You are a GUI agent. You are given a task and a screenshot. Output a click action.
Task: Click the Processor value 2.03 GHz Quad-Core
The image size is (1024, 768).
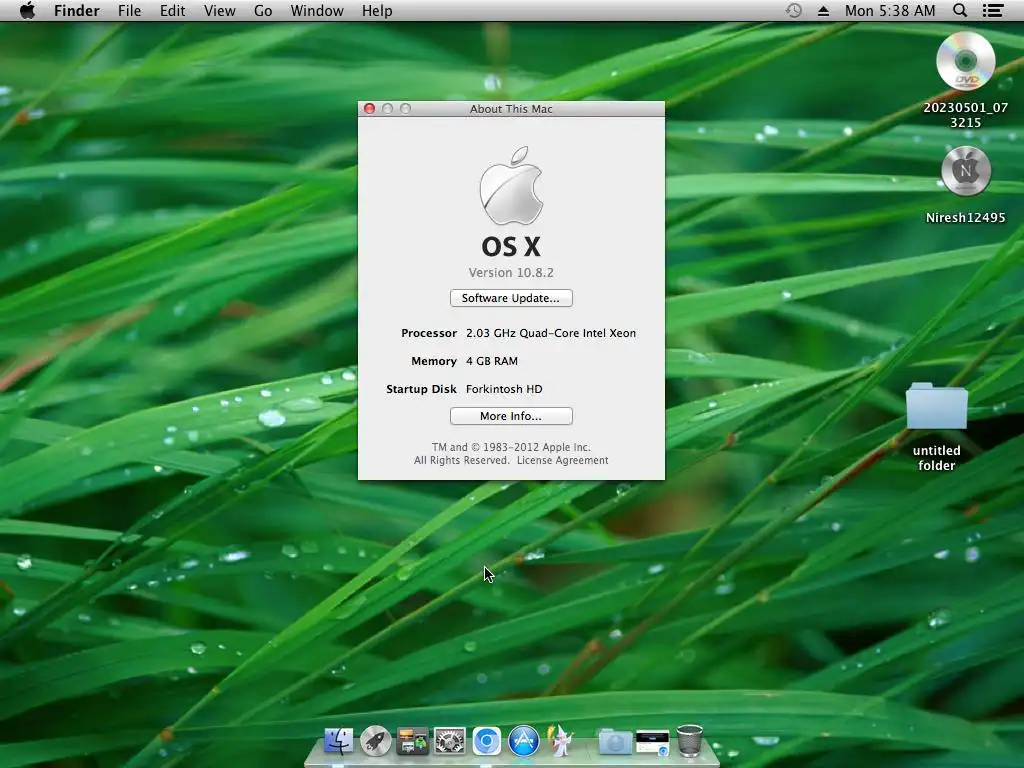tap(551, 333)
